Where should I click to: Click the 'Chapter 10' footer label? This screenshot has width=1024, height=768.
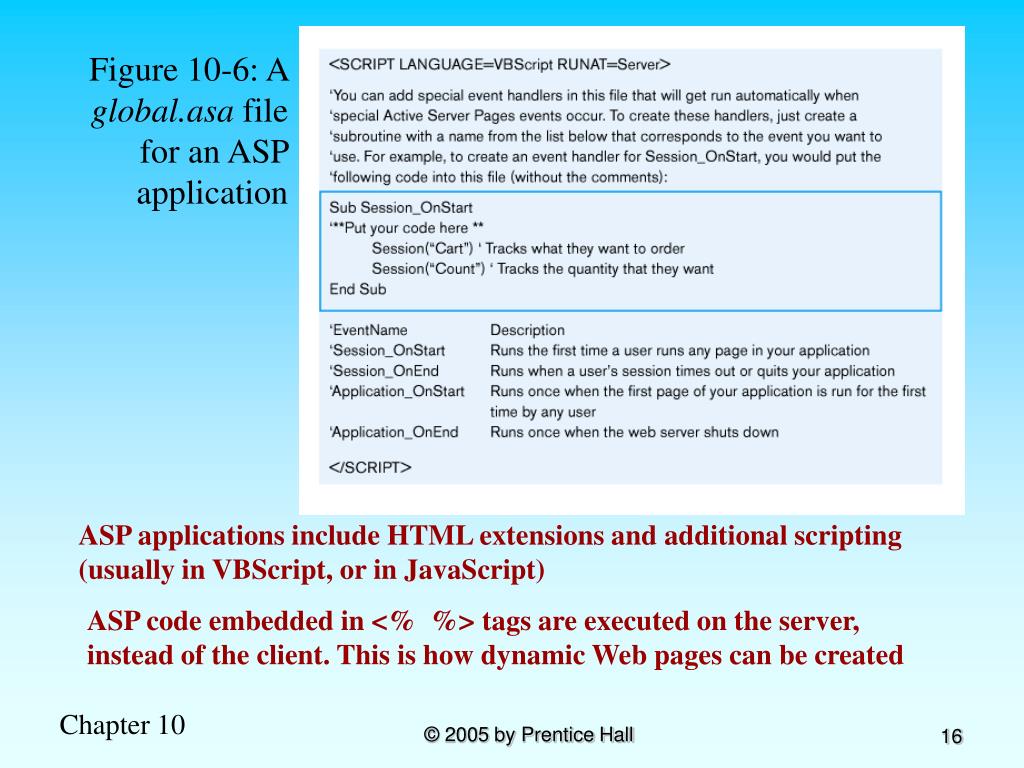tap(122, 725)
